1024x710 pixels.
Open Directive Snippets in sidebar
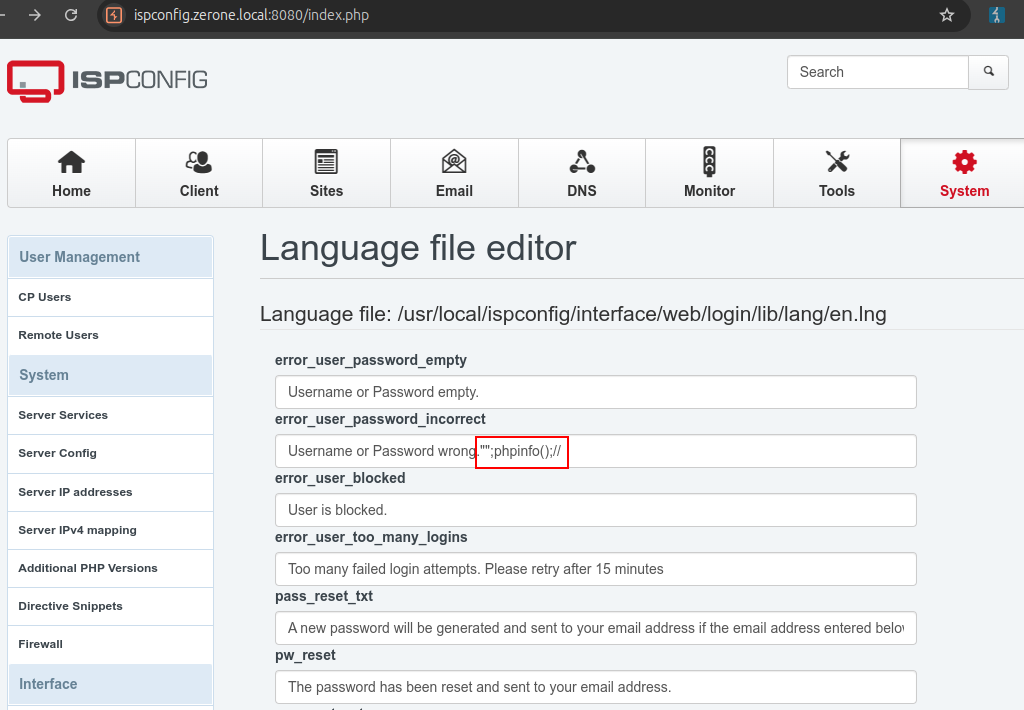tap(110, 606)
